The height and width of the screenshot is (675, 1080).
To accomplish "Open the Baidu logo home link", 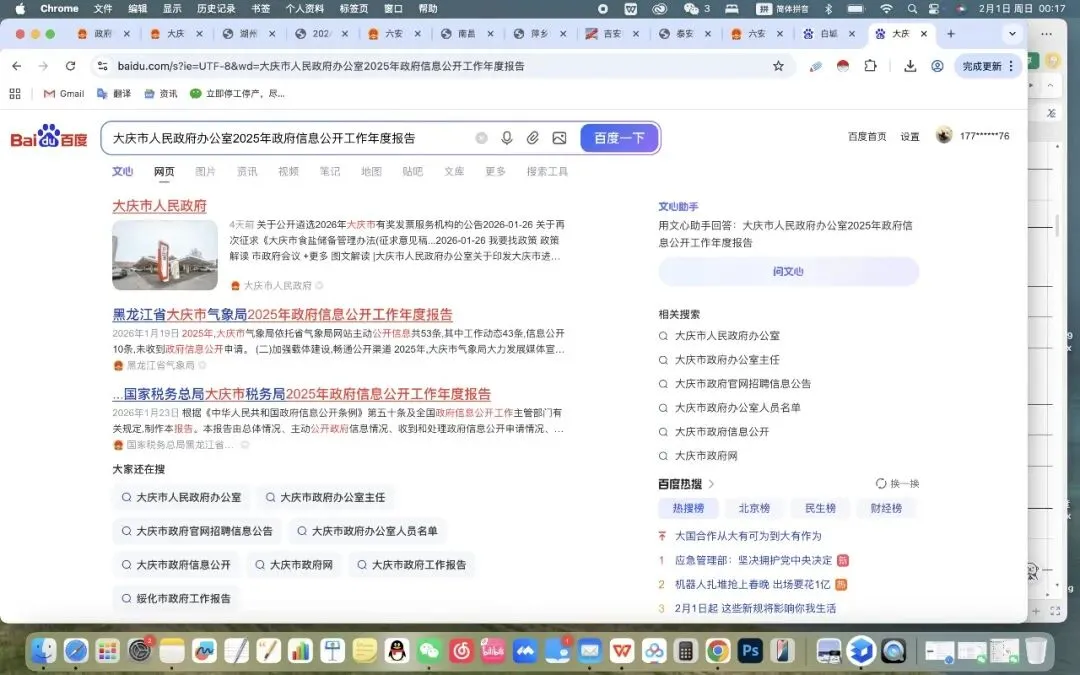I will point(49,136).
